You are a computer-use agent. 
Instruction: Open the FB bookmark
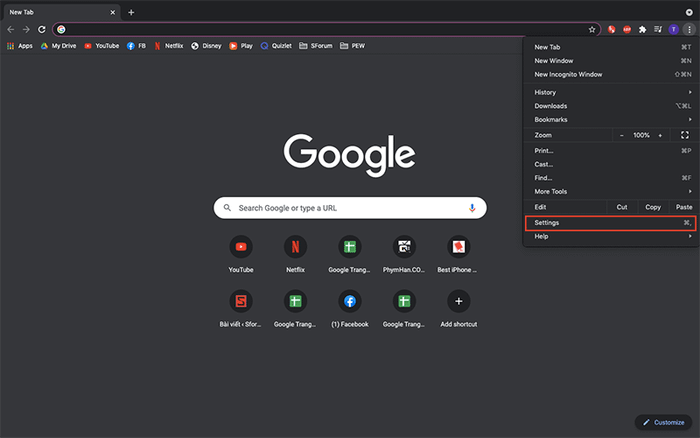pos(136,46)
